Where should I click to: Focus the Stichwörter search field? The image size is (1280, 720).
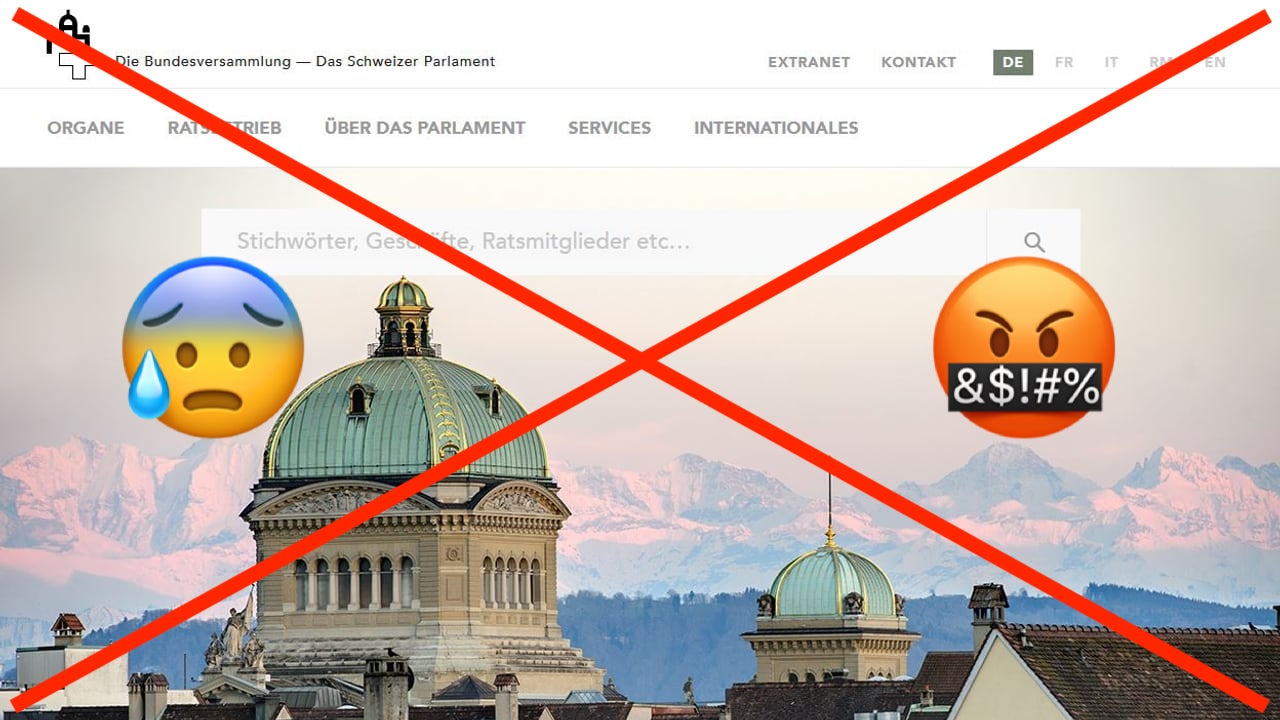(x=594, y=242)
